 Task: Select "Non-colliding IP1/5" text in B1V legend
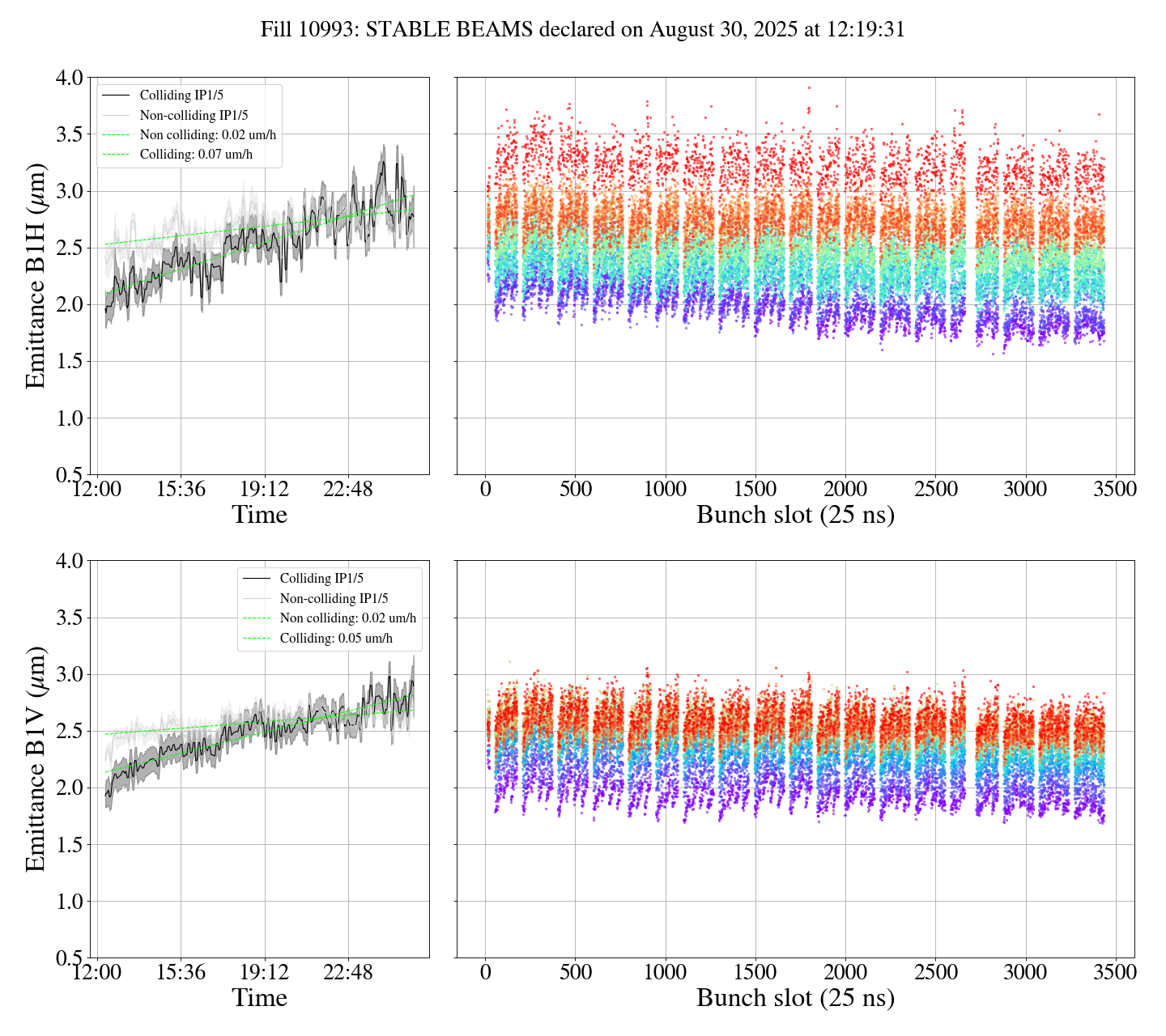[334, 599]
